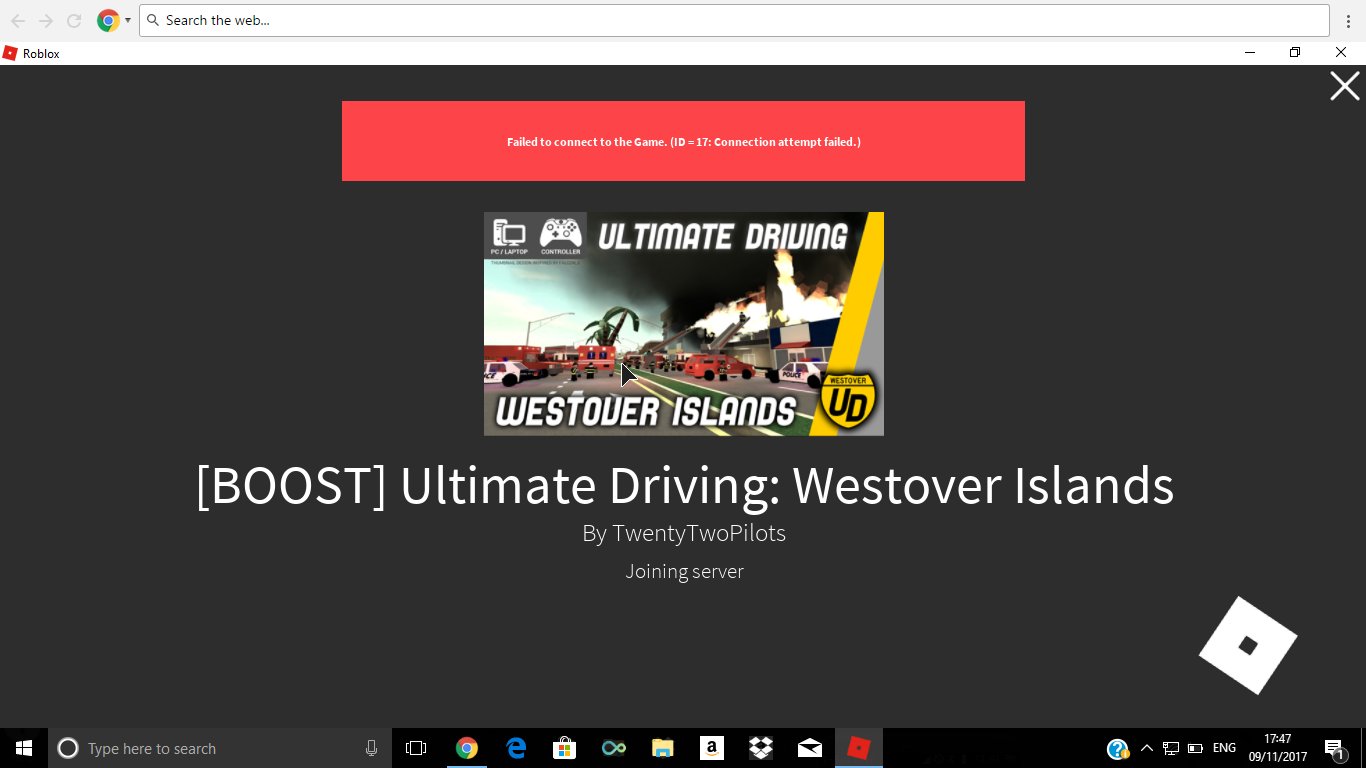Open the Chrome search engine dropdown arrow
Viewport: 1366px width, 768px height.
tap(128, 20)
